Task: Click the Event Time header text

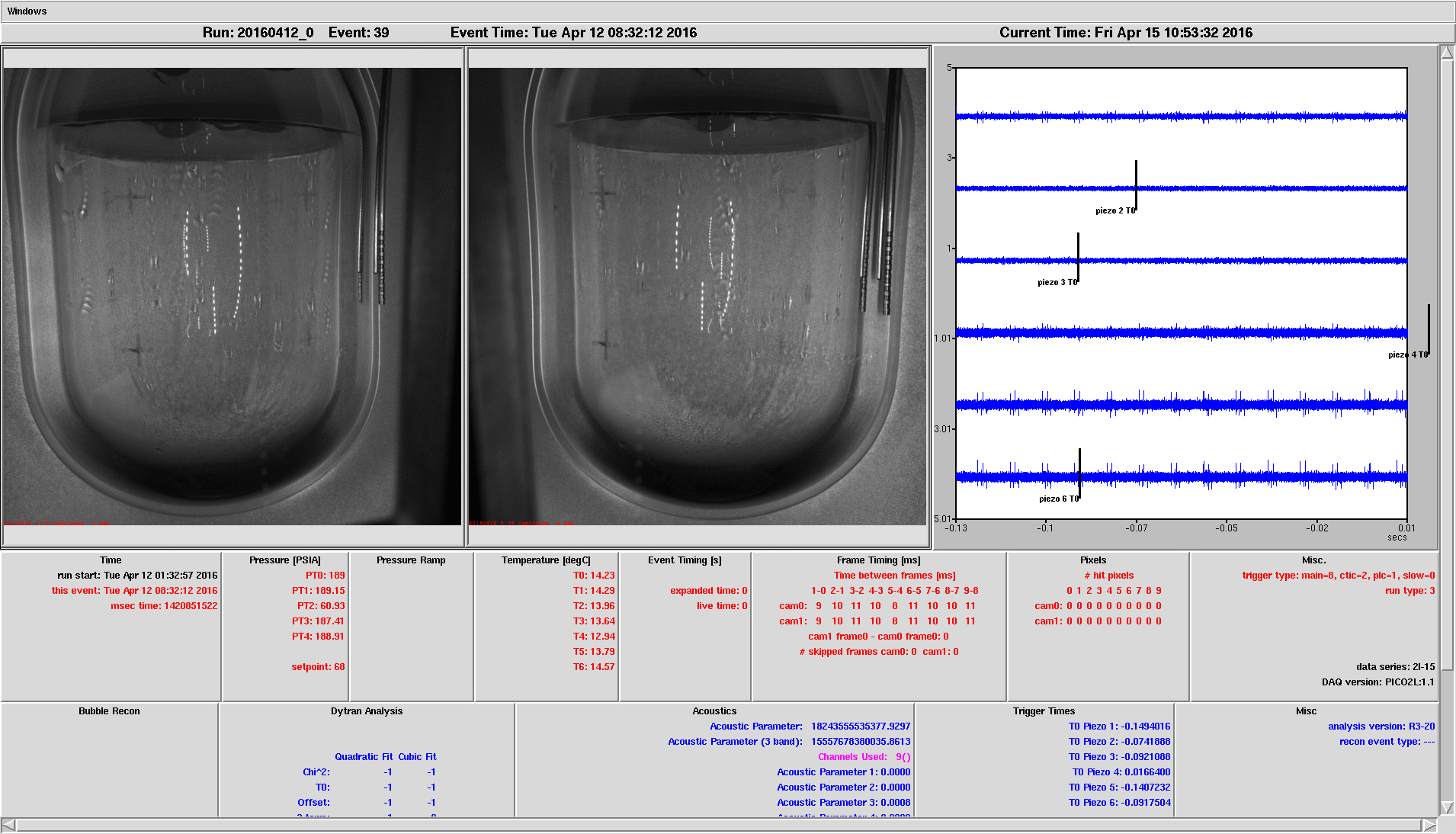Action: (573, 33)
